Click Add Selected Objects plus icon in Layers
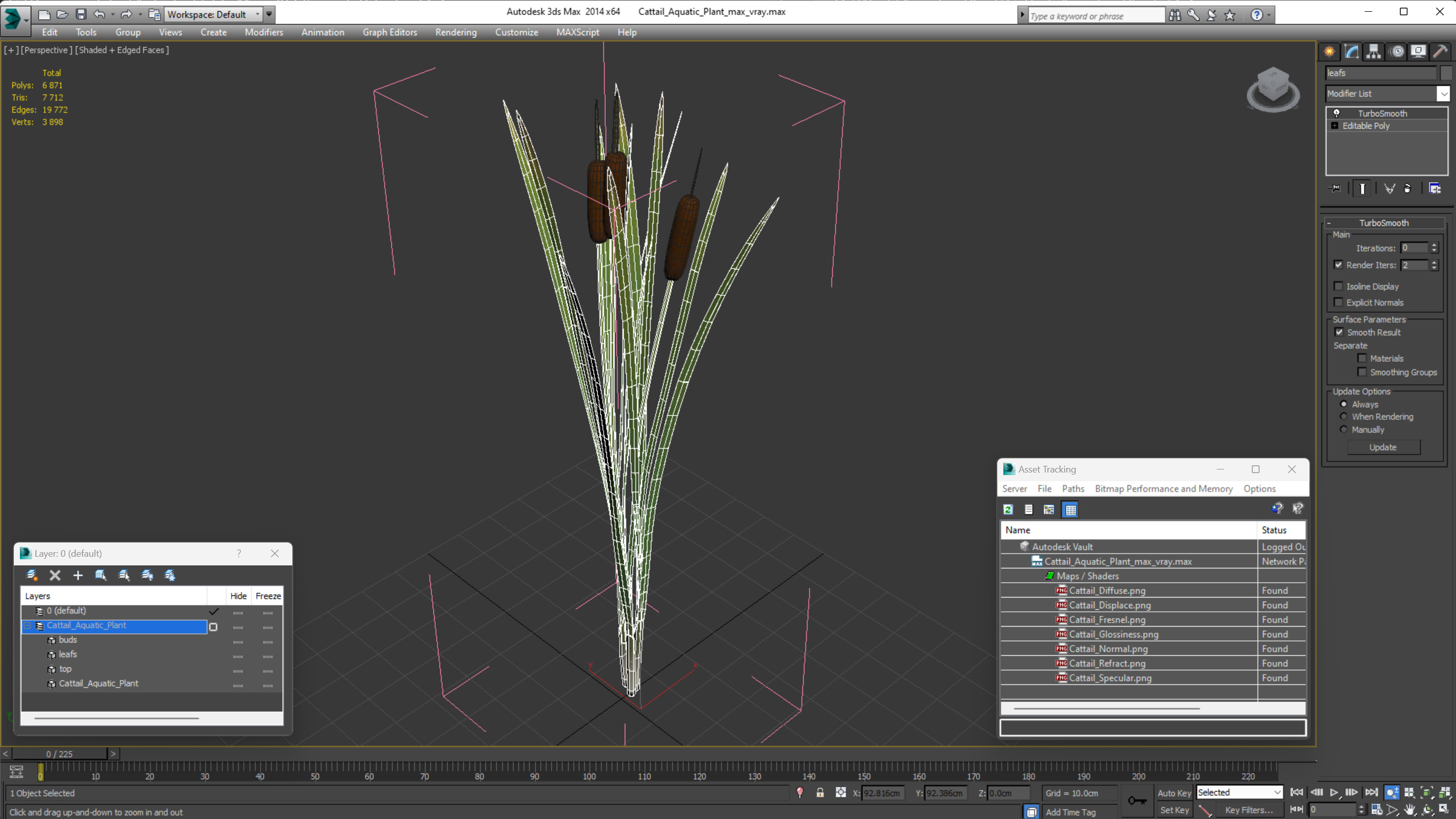This screenshot has width=1456, height=819. (78, 575)
